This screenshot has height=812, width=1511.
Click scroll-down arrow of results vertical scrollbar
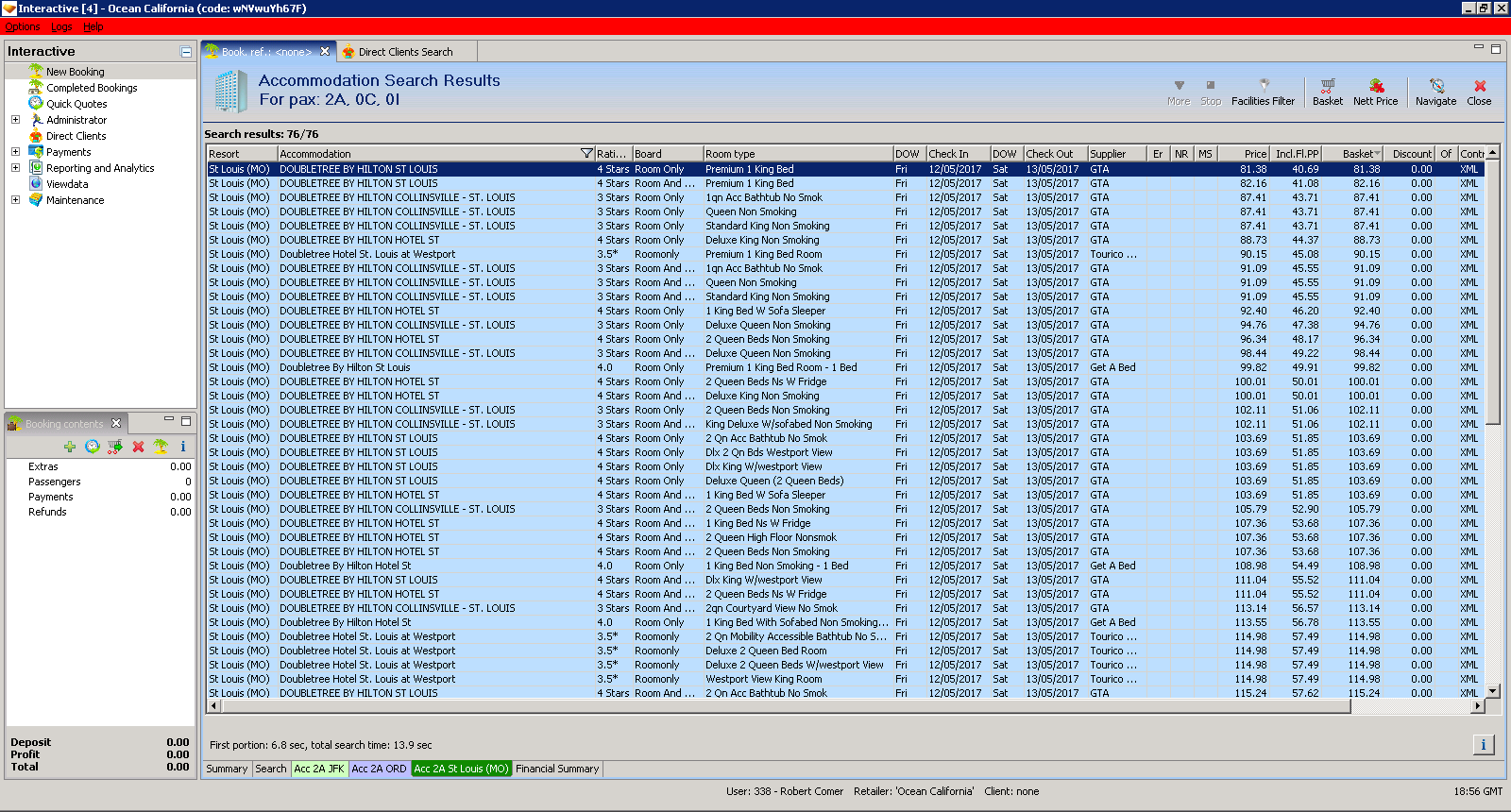1493,690
